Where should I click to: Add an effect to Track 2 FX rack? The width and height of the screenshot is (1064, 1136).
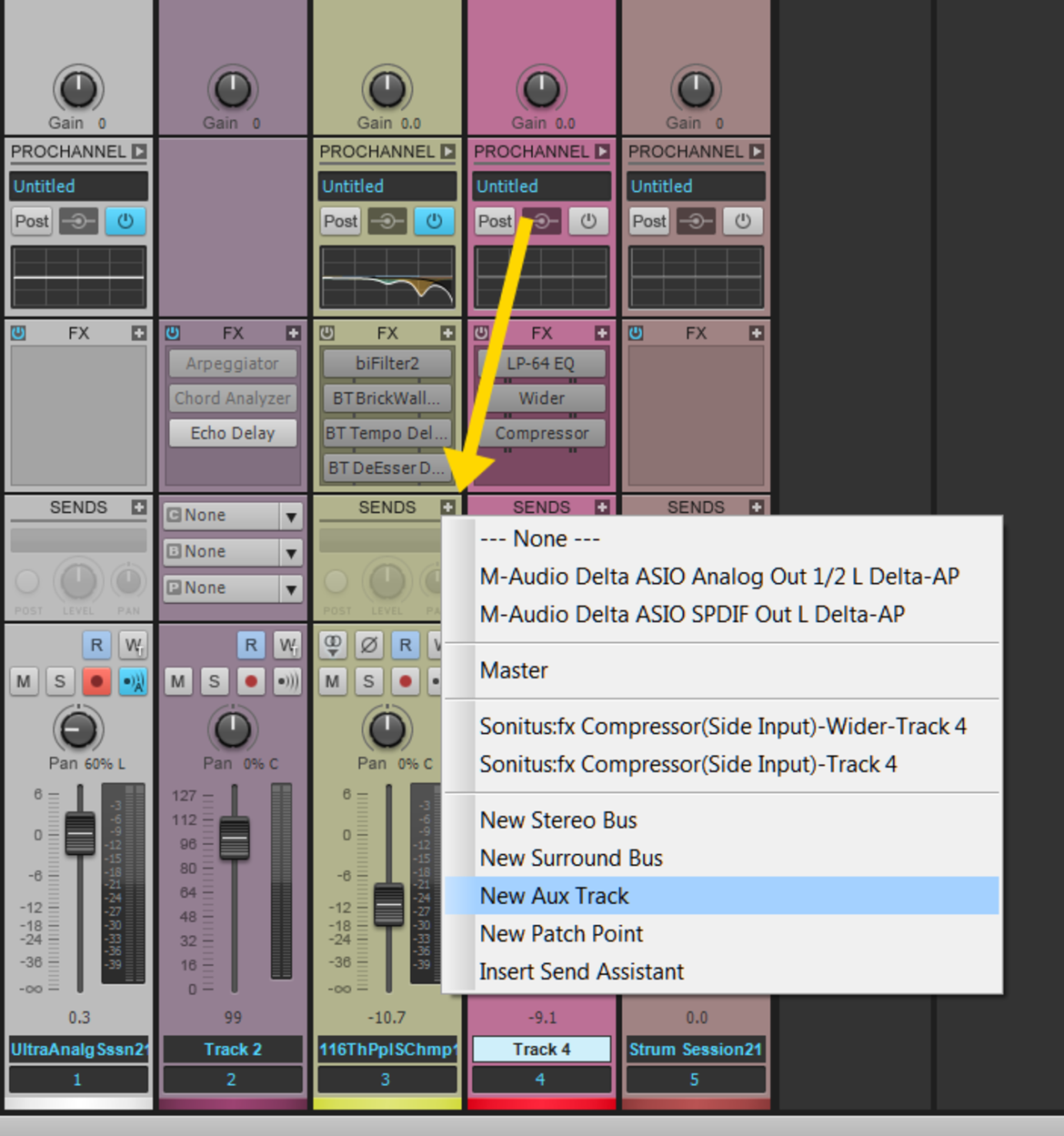(x=293, y=334)
